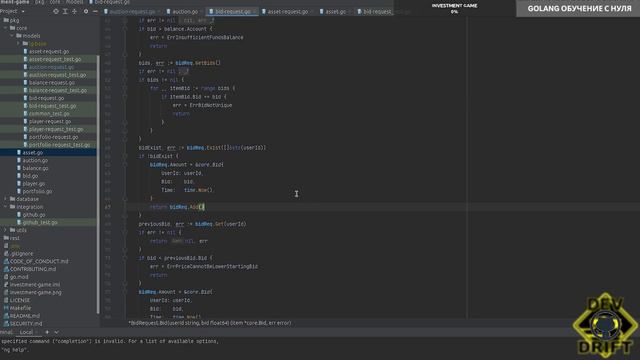Hide the Project panel with minus icon

95,11
